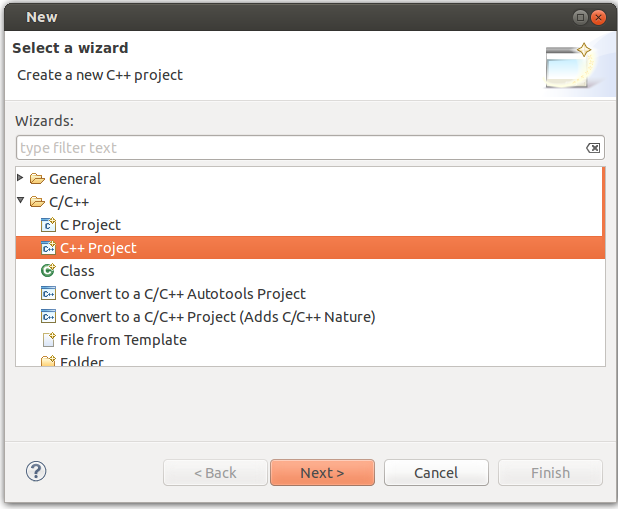The image size is (618, 509).
Task: Expand the General category
Action: 20,178
